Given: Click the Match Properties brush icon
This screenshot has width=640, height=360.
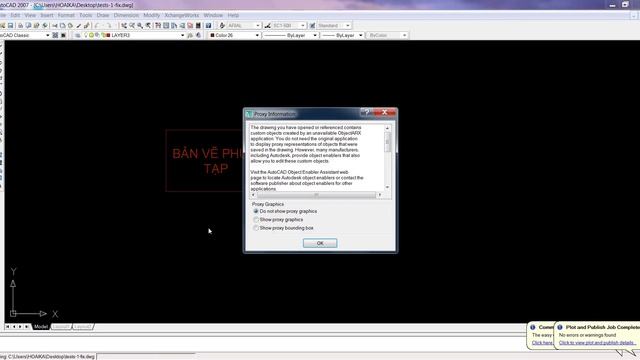Looking at the screenshot, I should pyautogui.click(x=78, y=25).
